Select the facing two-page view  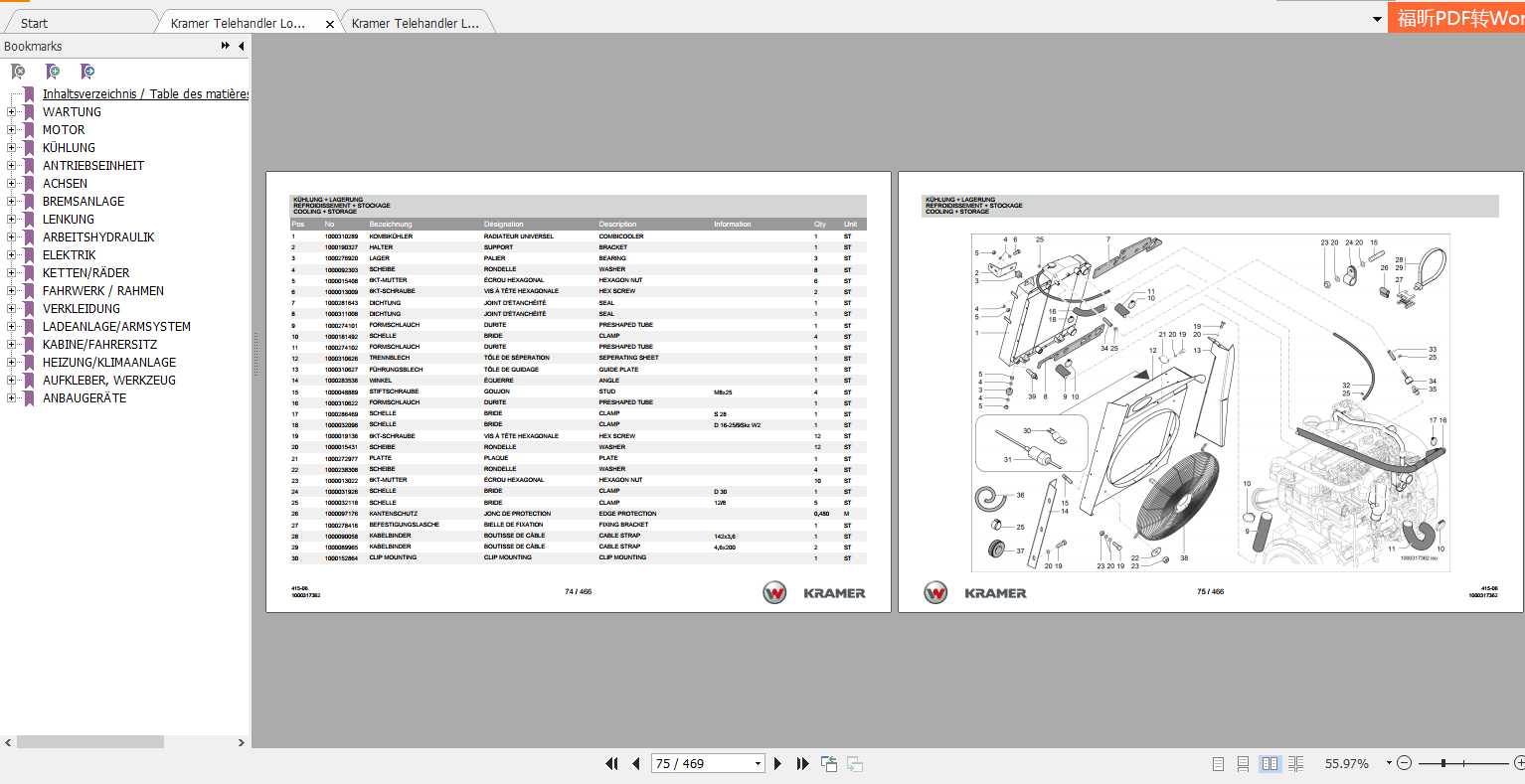1270,763
